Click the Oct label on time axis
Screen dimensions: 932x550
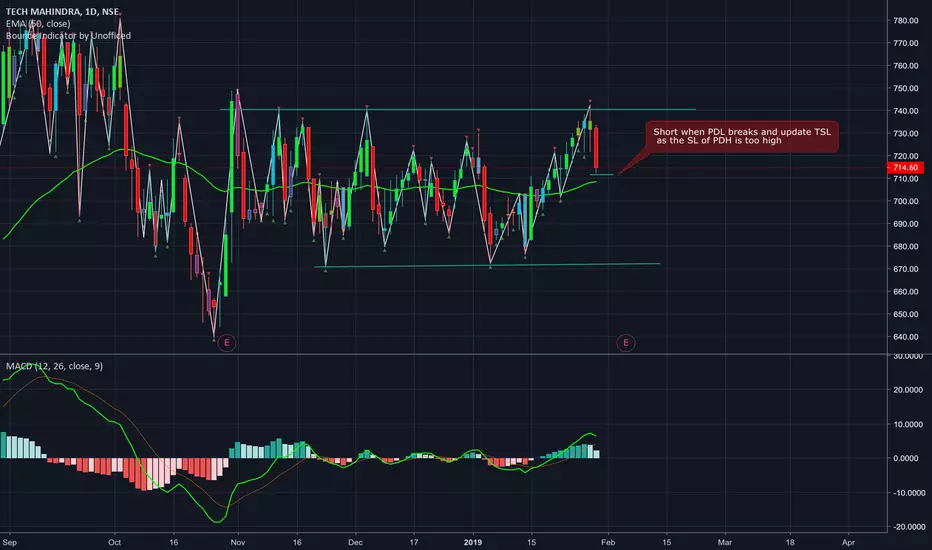click(x=115, y=542)
